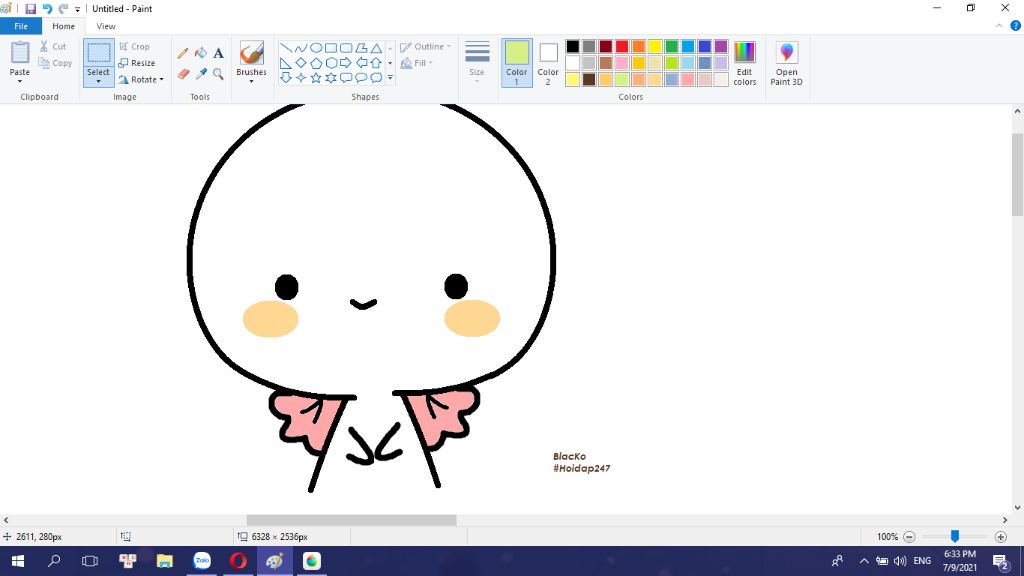Choose the Right arrow shape

point(345,63)
